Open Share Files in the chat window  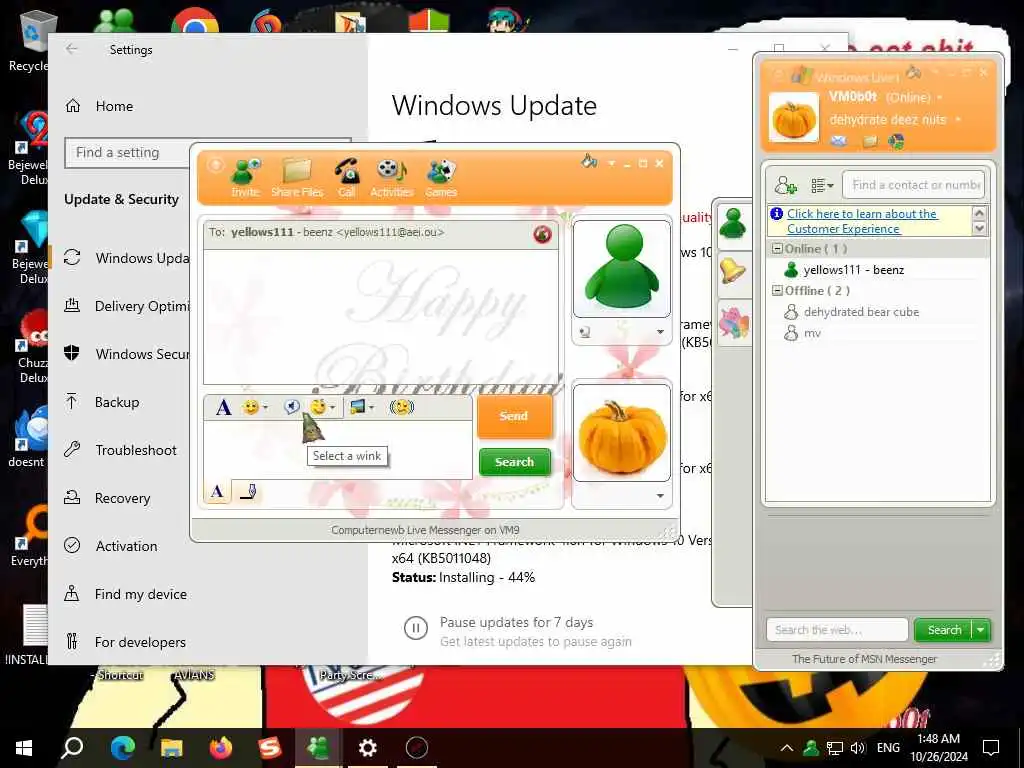(297, 178)
